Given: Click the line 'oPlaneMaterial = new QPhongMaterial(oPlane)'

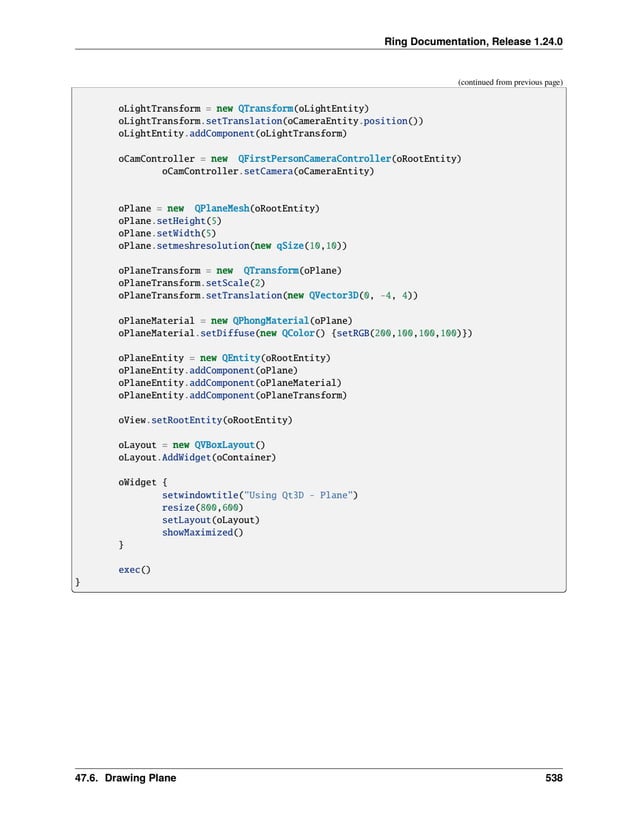Looking at the screenshot, I should coord(235,320).
